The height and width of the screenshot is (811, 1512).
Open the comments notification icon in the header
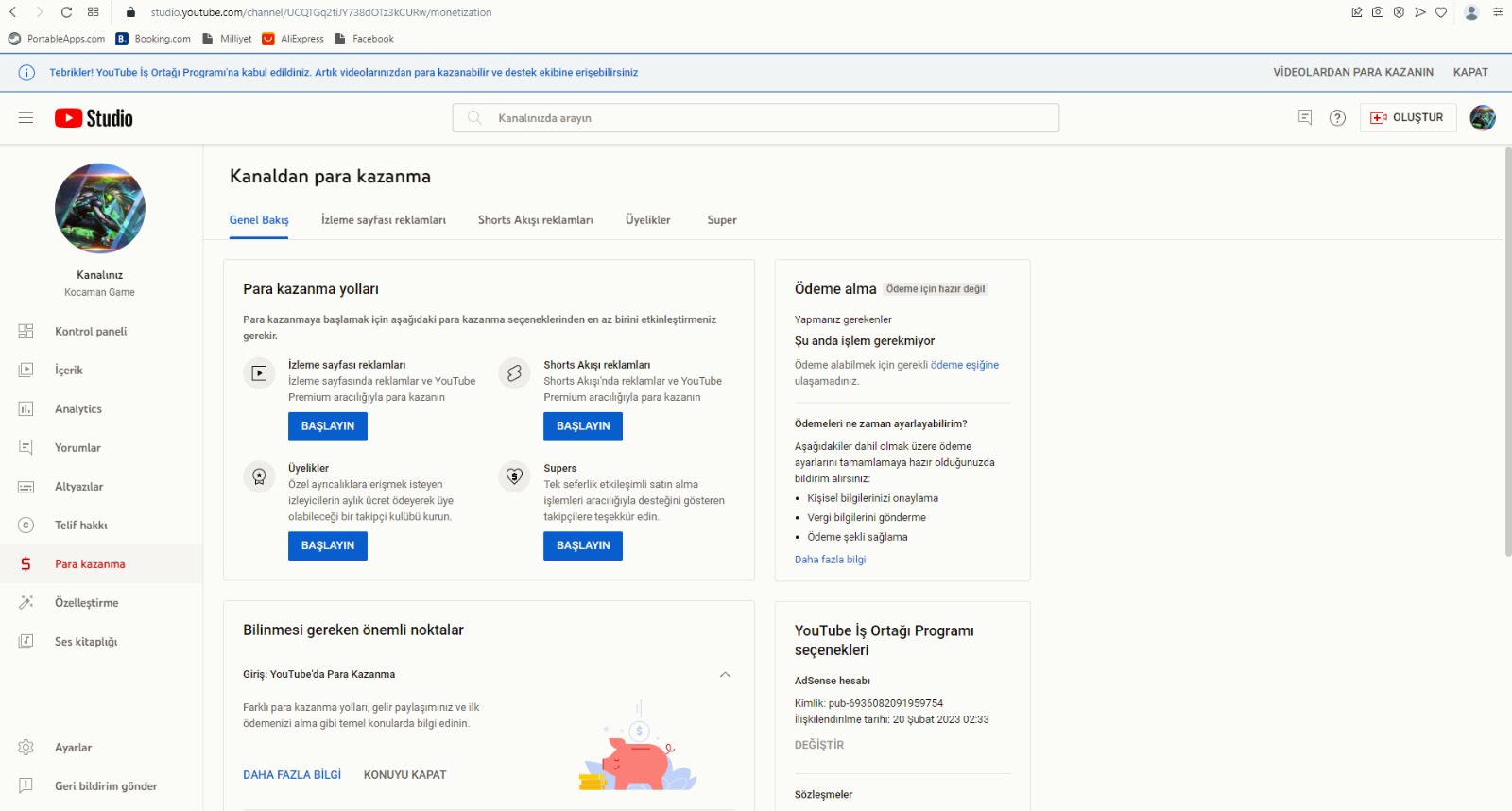click(1305, 118)
